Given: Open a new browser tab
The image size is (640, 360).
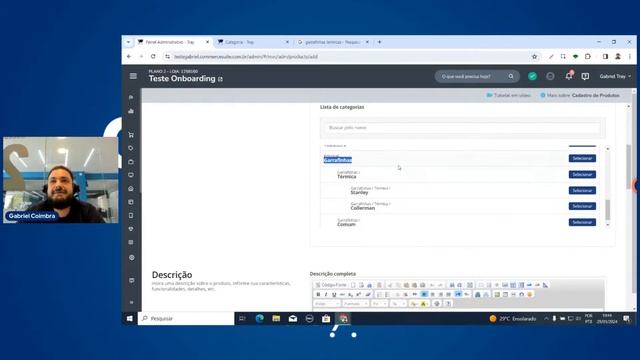Looking at the screenshot, I should (380, 42).
